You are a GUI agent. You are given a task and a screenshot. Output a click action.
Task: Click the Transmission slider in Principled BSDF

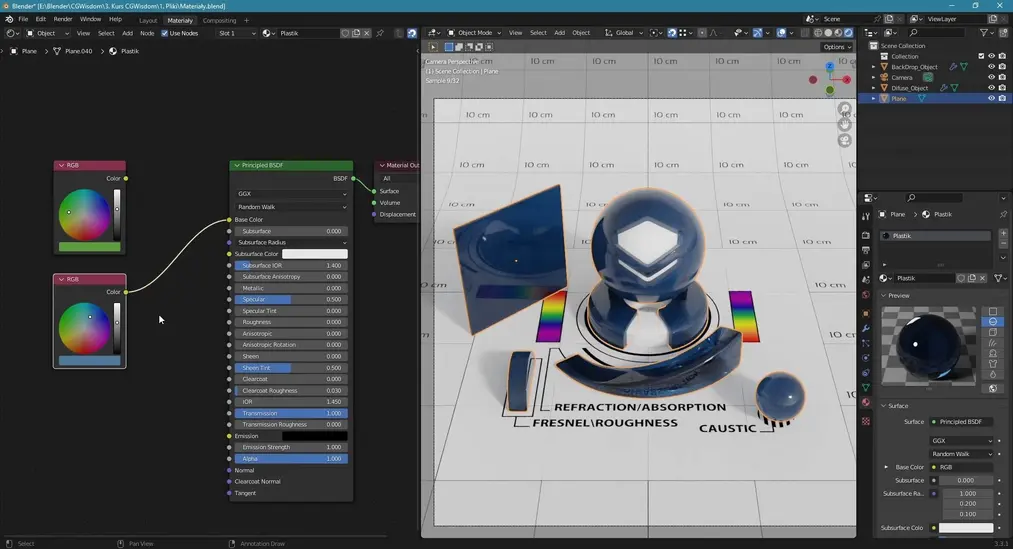tap(290, 413)
